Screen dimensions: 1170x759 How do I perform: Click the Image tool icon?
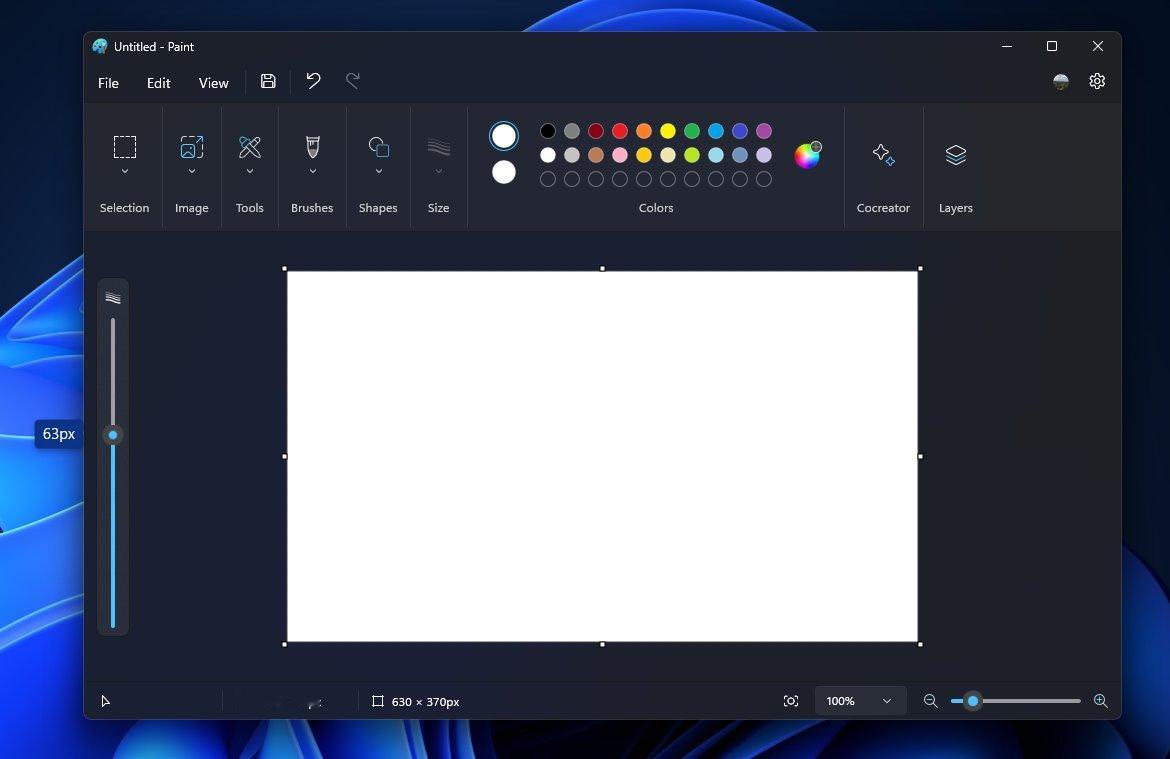coord(192,147)
